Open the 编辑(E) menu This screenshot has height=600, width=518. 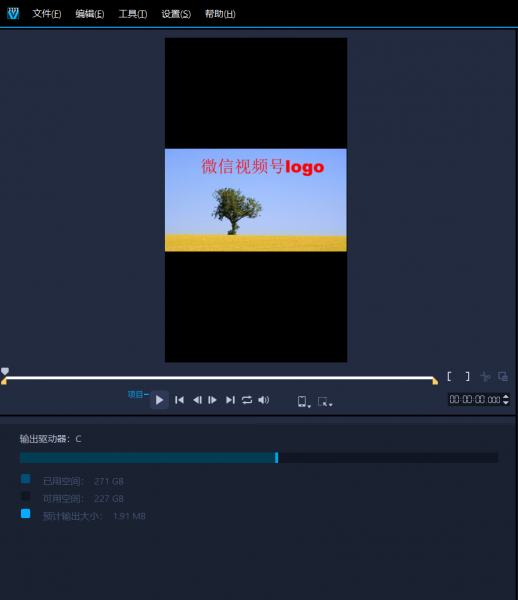point(90,14)
